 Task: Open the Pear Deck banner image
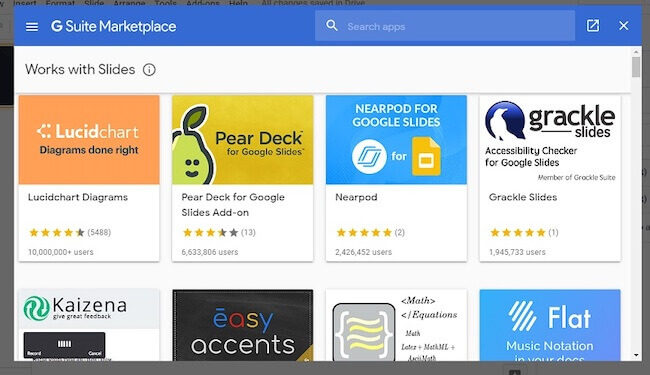coord(243,140)
